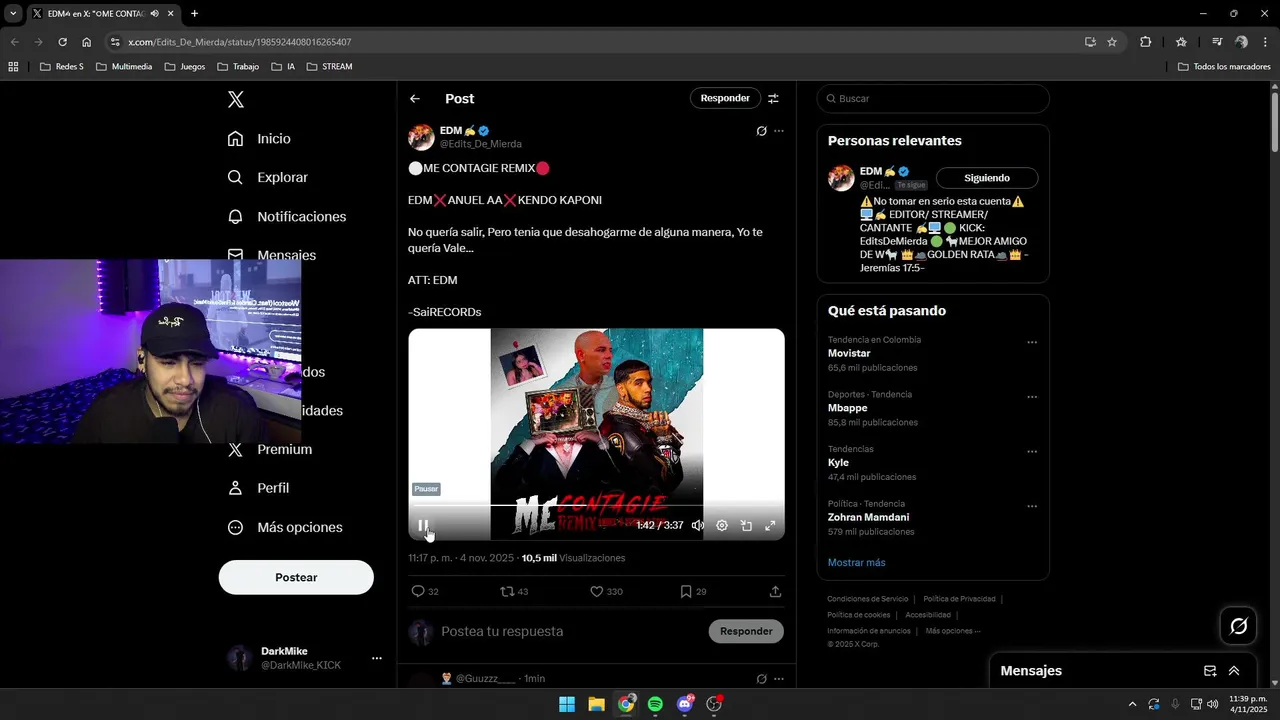
Task: Open Chrome extensions puzzle icon
Action: tap(1146, 42)
